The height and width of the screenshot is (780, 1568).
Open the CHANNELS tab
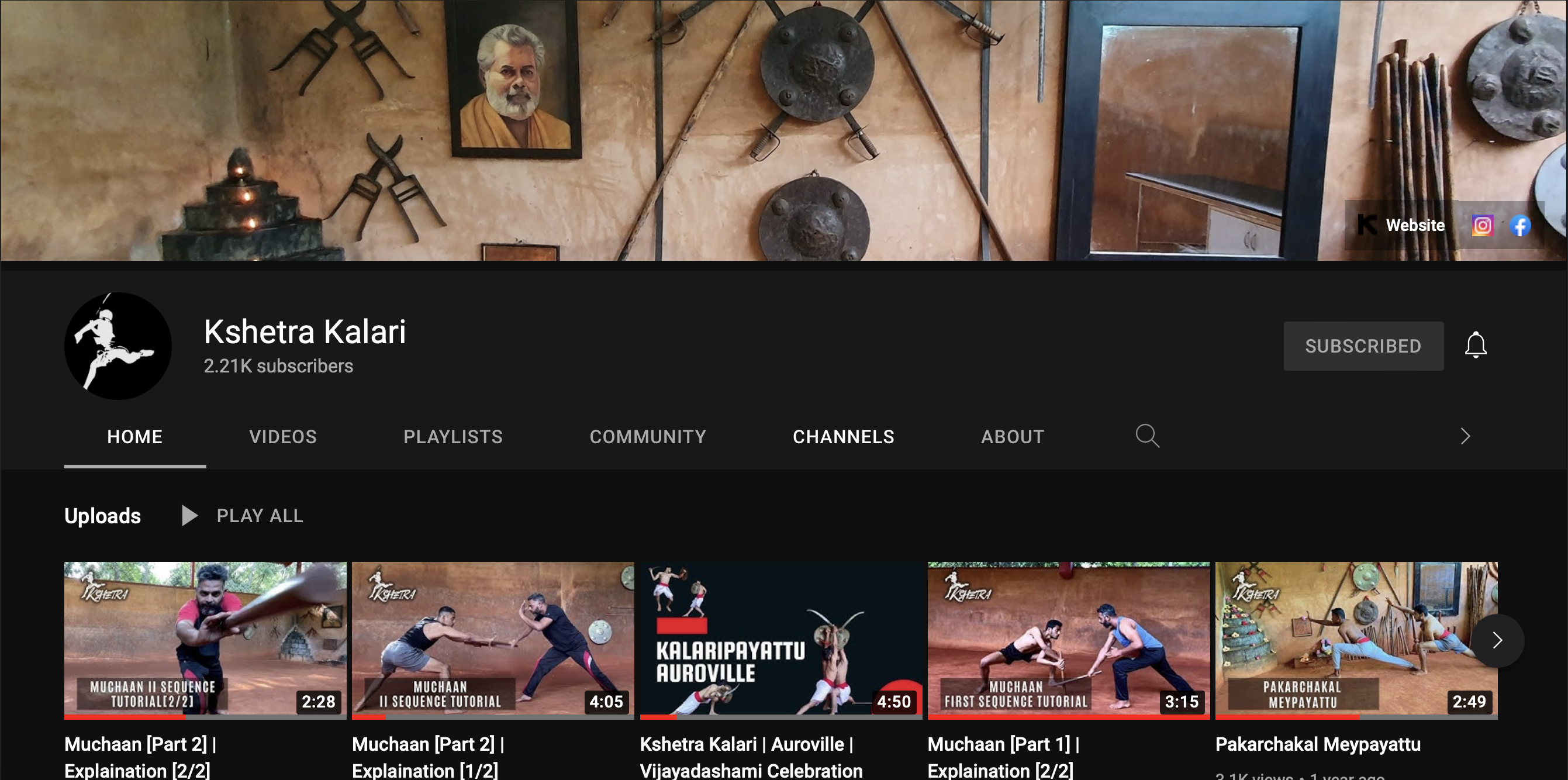click(843, 437)
